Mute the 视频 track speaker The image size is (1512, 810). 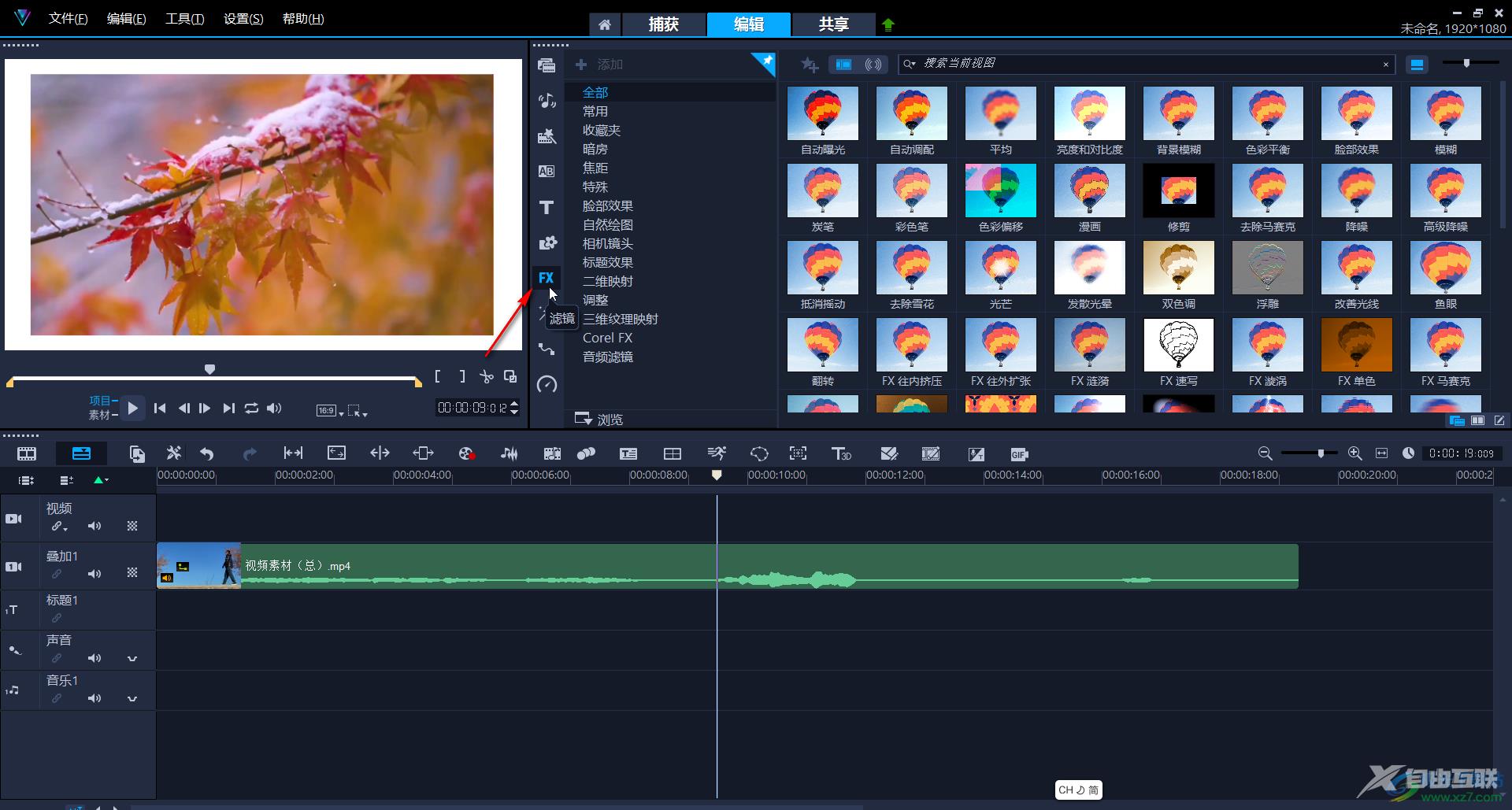[x=94, y=526]
